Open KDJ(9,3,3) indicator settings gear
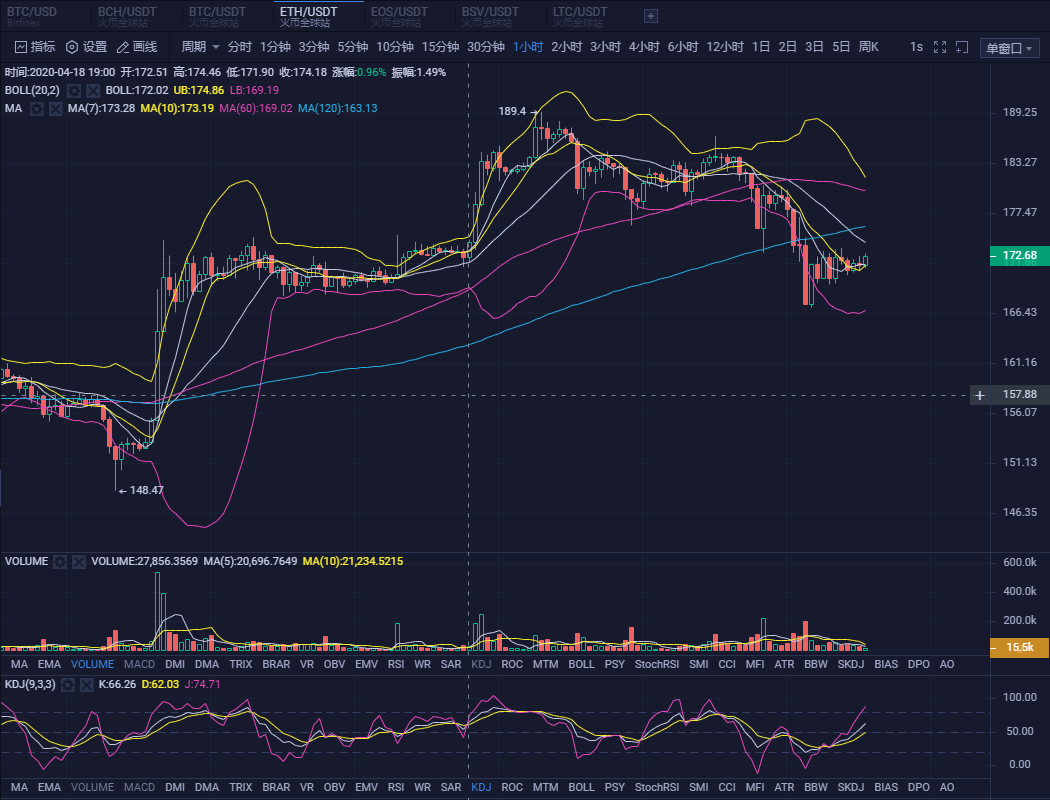 [x=68, y=685]
